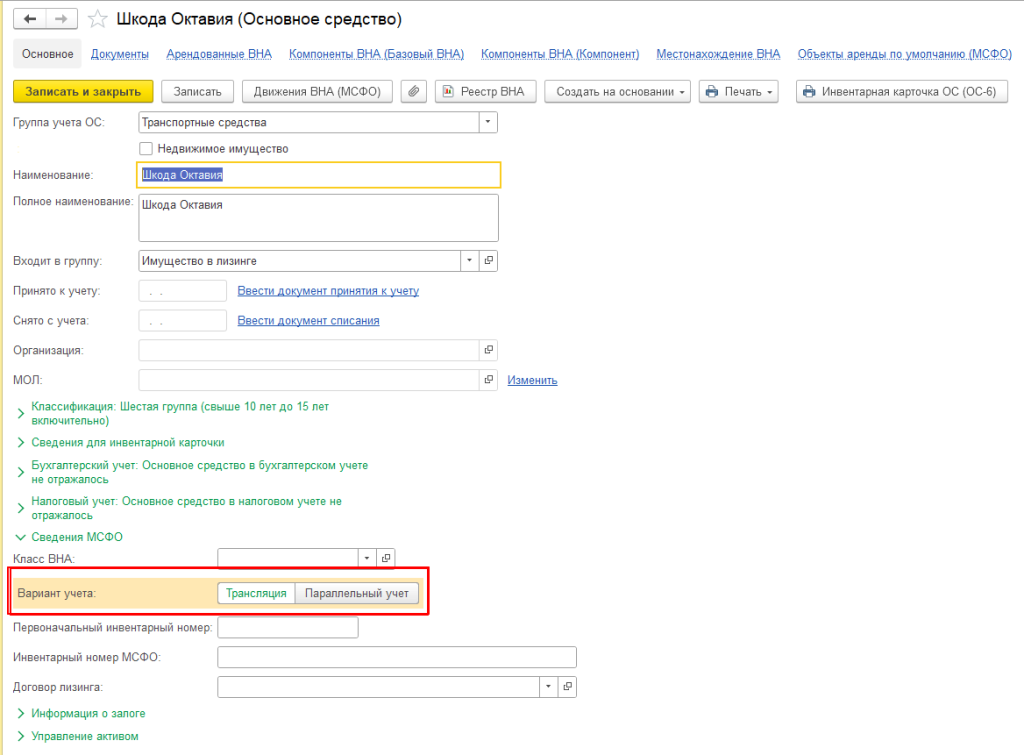Click open icon next to Класс ВНА
Screen dimensions: 1024x755
(388, 558)
